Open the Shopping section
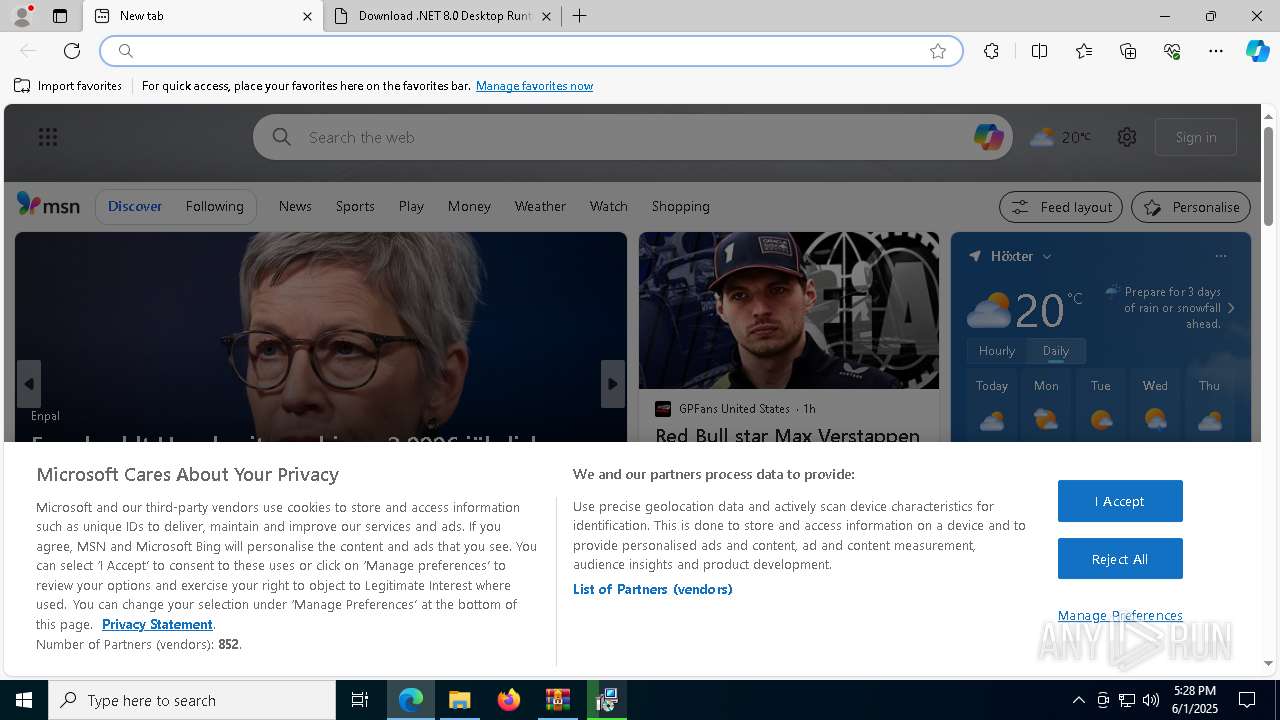Image resolution: width=1280 pixels, height=720 pixels. (680, 206)
